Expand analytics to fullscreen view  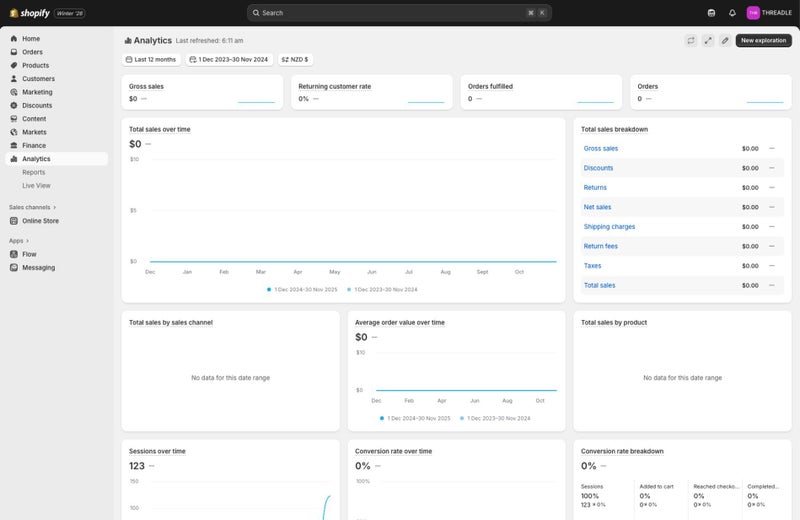point(708,41)
